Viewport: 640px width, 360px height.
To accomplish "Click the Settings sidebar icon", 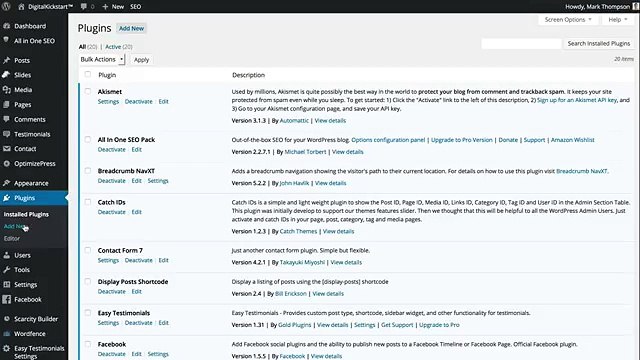I will [x=7, y=284].
